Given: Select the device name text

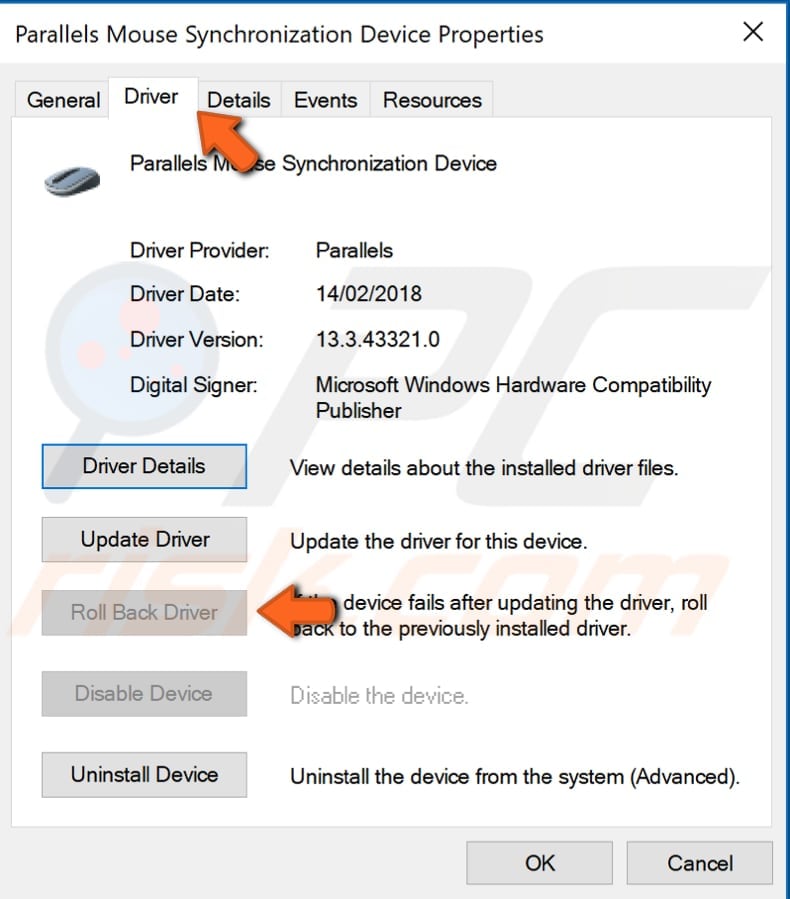Looking at the screenshot, I should tap(313, 163).
